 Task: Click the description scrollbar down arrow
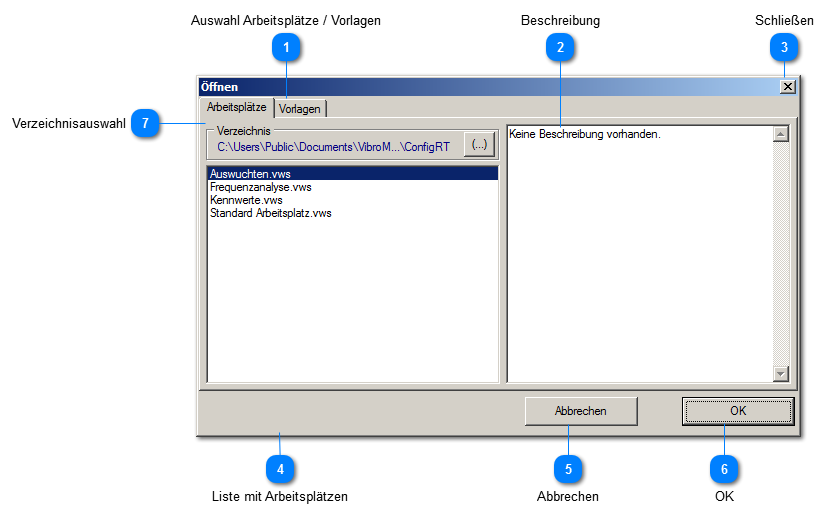781,373
